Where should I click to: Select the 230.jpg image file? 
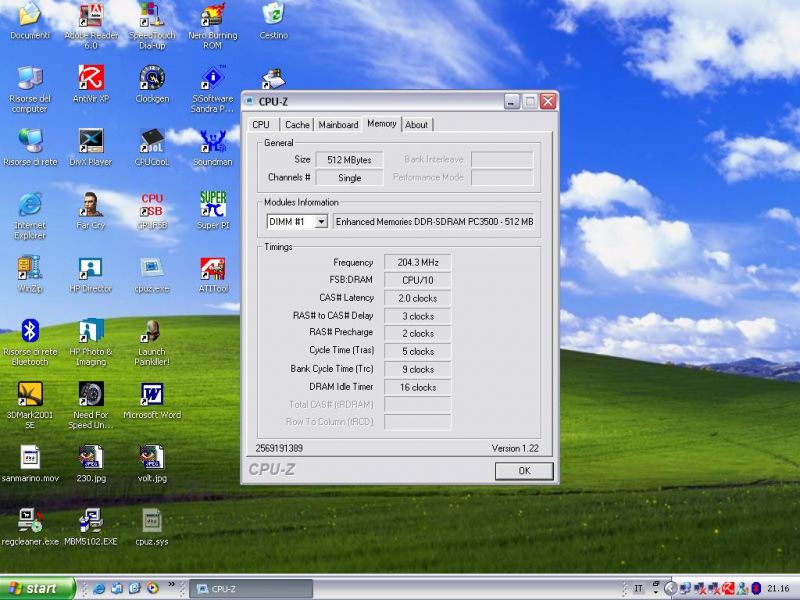coord(91,464)
